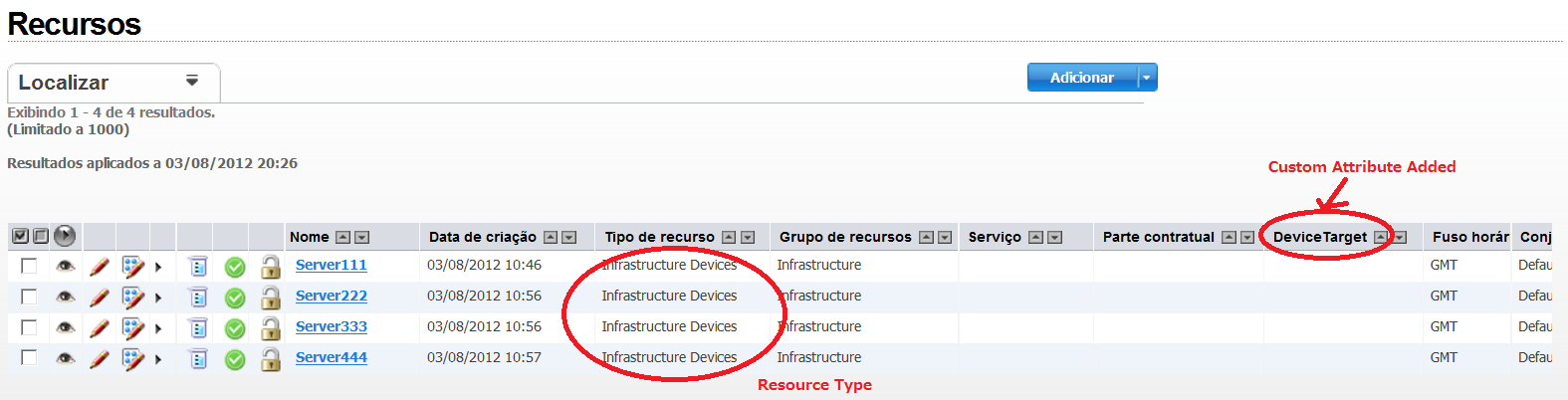Click the pencil edit icon for Server111

tap(100, 267)
